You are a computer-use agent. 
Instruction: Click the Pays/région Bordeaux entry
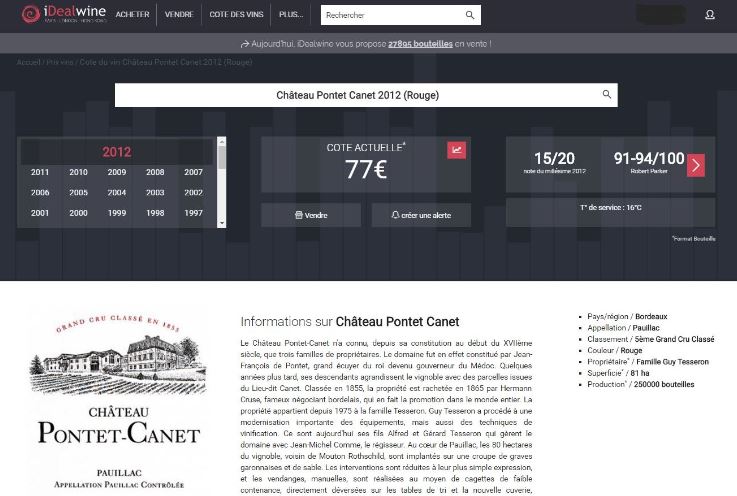[627, 316]
